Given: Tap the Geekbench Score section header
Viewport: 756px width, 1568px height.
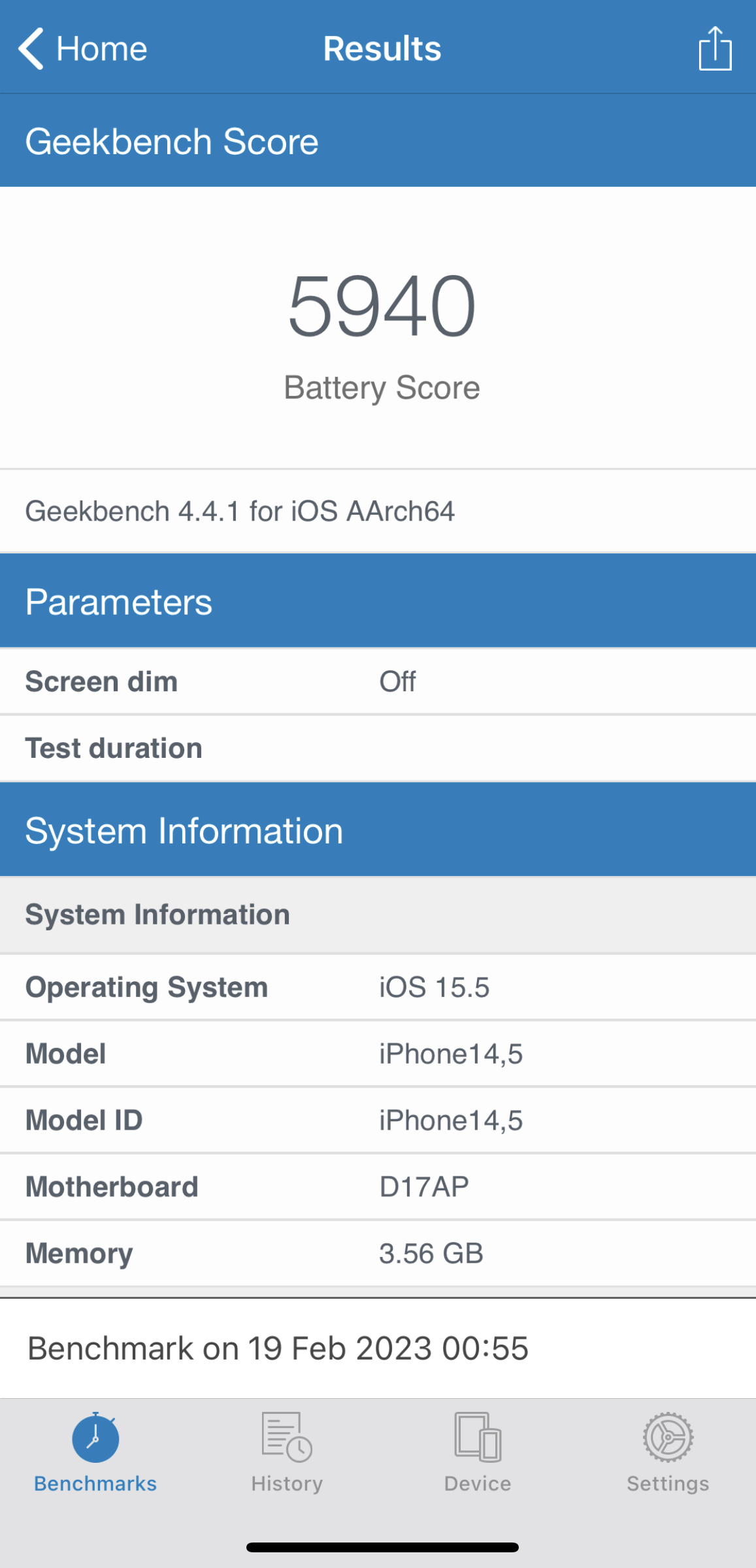Looking at the screenshot, I should (378, 140).
